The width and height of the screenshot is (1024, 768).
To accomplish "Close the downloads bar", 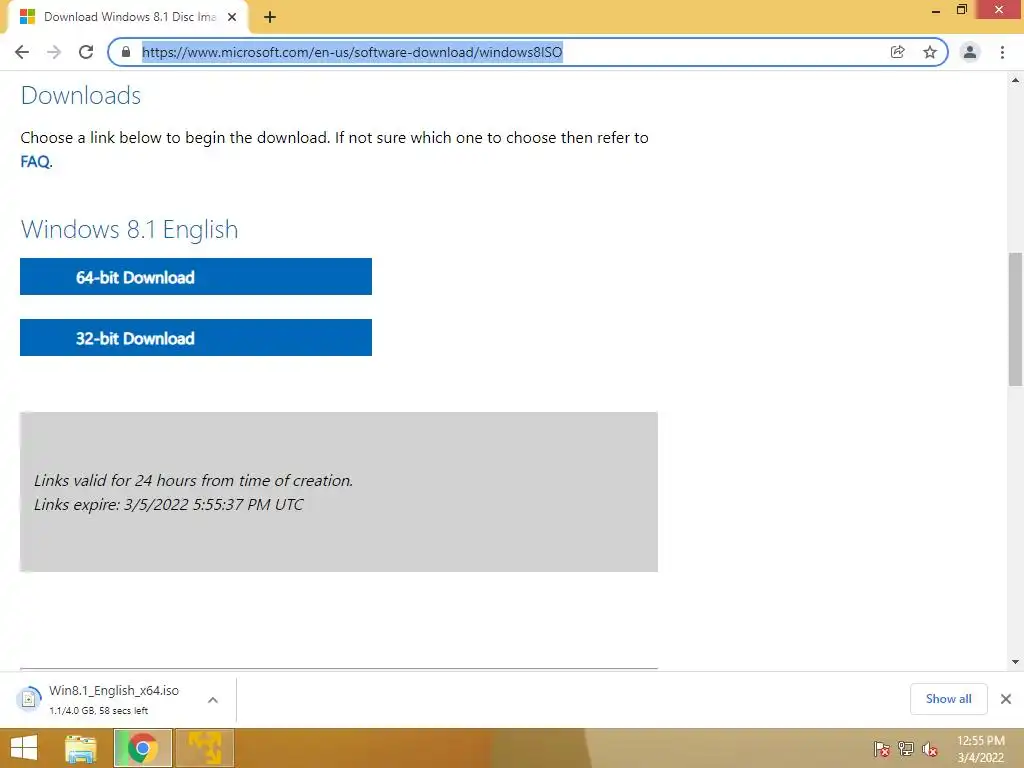I will point(1006,699).
